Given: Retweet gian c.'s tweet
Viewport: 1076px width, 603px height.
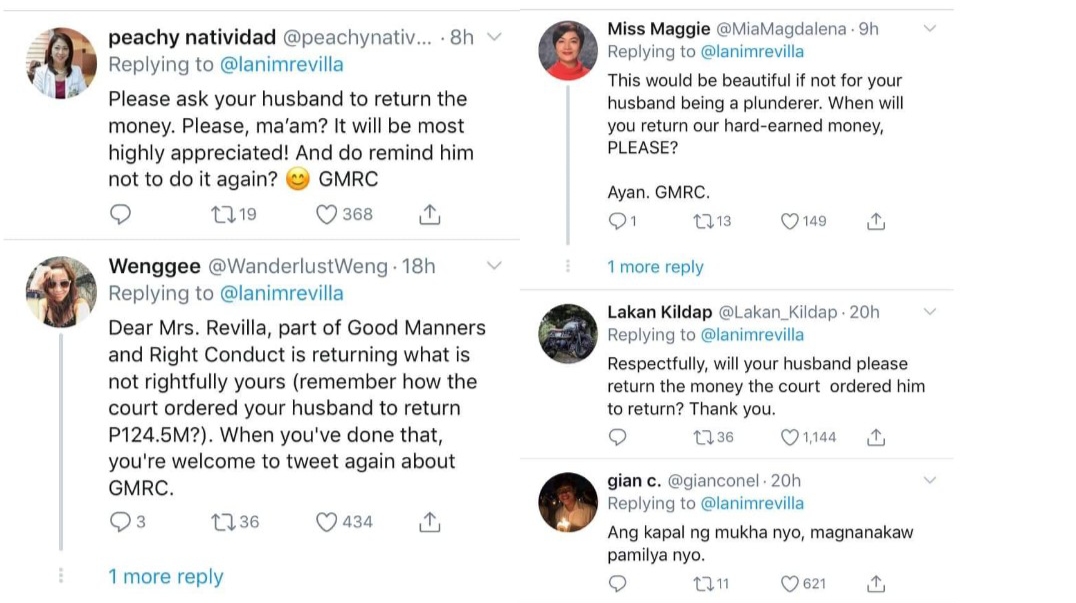Looking at the screenshot, I should 703,583.
